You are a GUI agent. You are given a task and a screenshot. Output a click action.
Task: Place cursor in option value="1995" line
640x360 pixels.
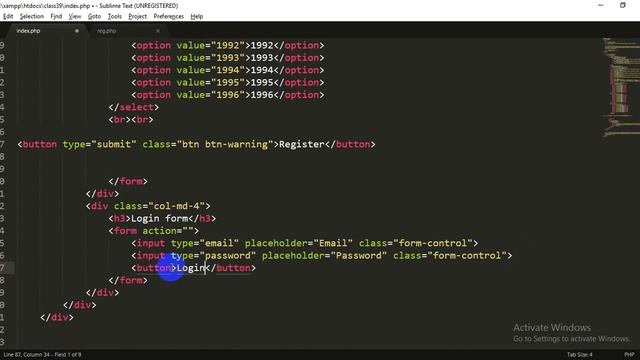coord(228,82)
